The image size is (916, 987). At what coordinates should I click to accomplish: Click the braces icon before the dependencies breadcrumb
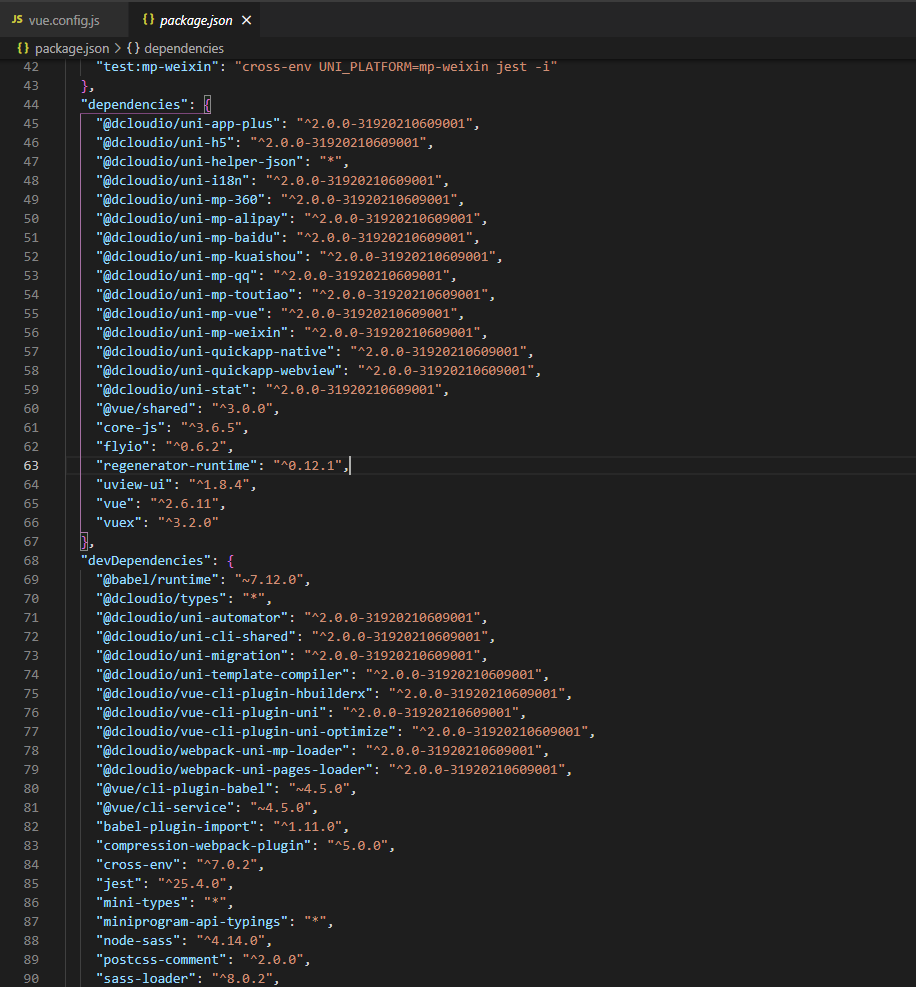133,48
